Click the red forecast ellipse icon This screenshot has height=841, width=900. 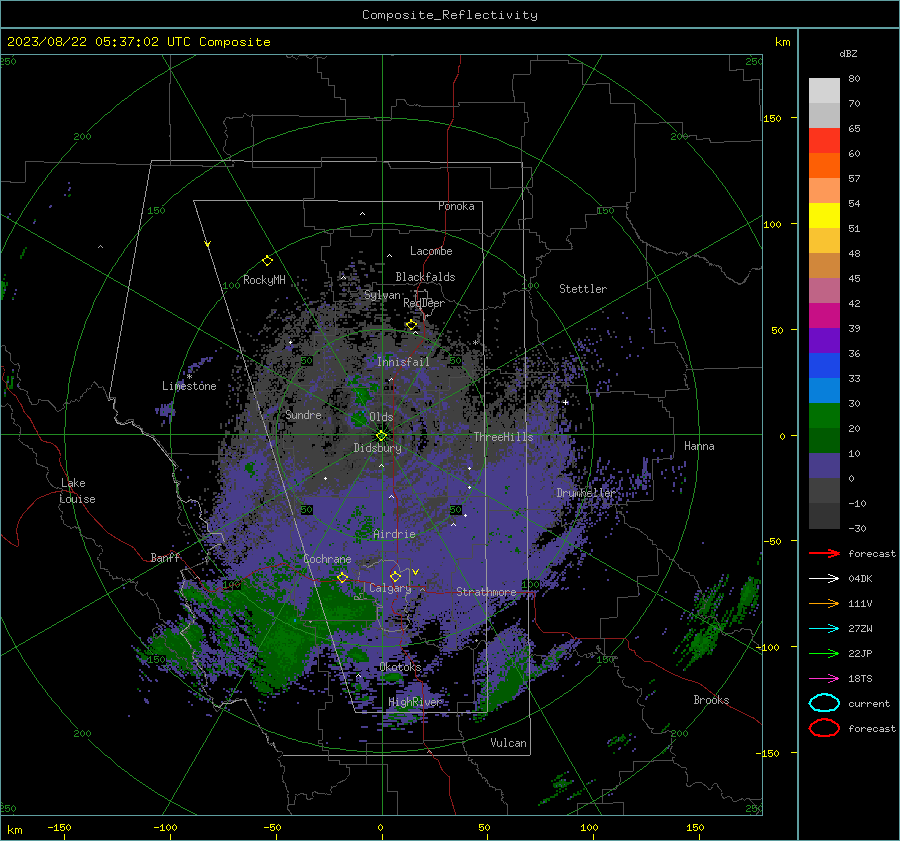coord(824,728)
